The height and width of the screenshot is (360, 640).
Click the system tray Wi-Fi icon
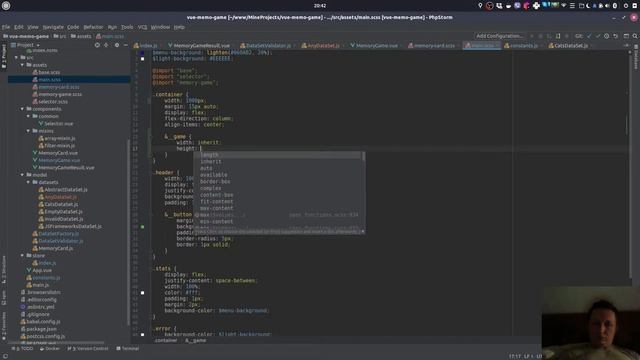[564, 6]
